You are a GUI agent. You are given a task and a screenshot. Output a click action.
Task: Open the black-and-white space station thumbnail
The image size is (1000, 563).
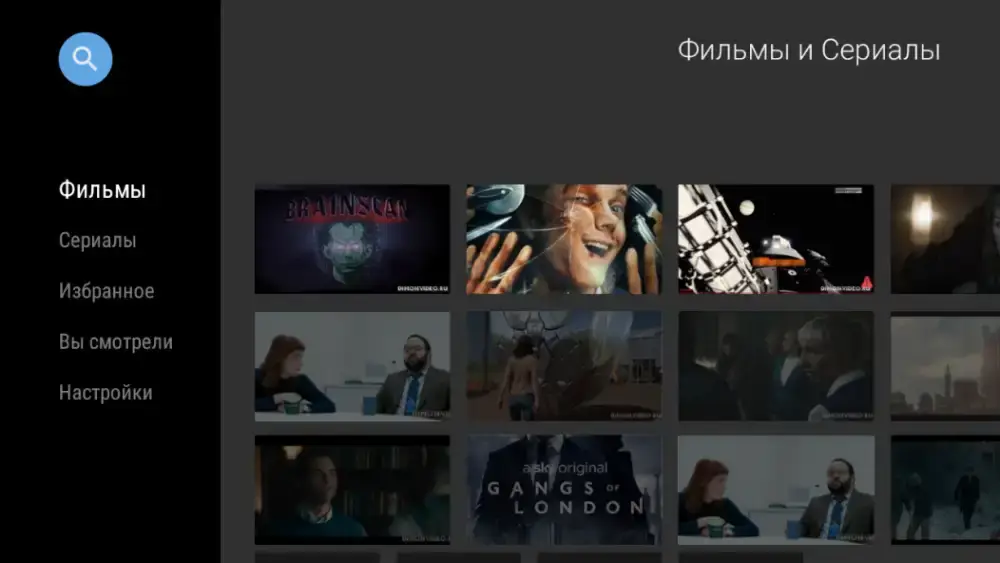776,239
